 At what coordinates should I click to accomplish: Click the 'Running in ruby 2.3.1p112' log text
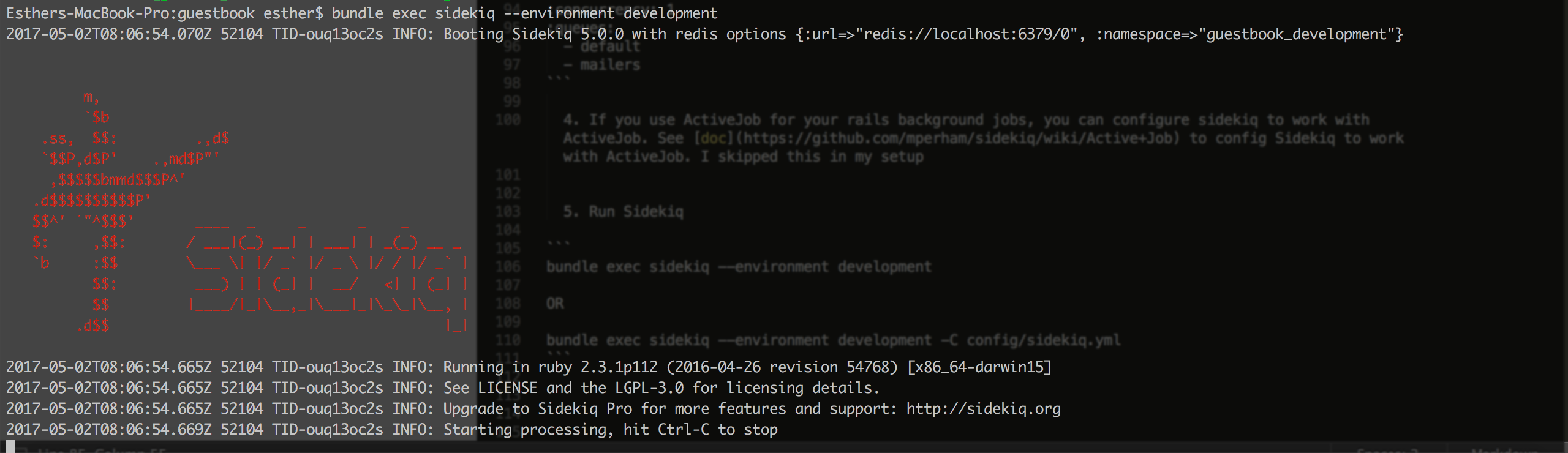pos(551,367)
